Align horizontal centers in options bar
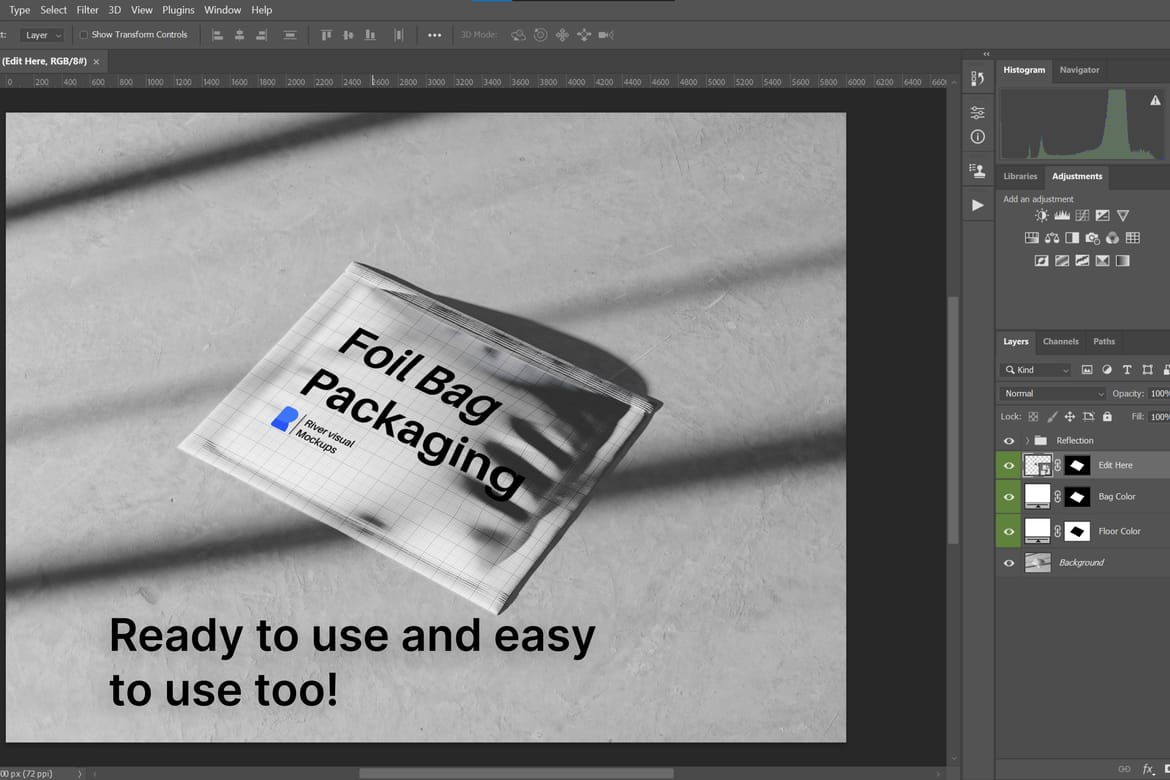 coord(240,35)
